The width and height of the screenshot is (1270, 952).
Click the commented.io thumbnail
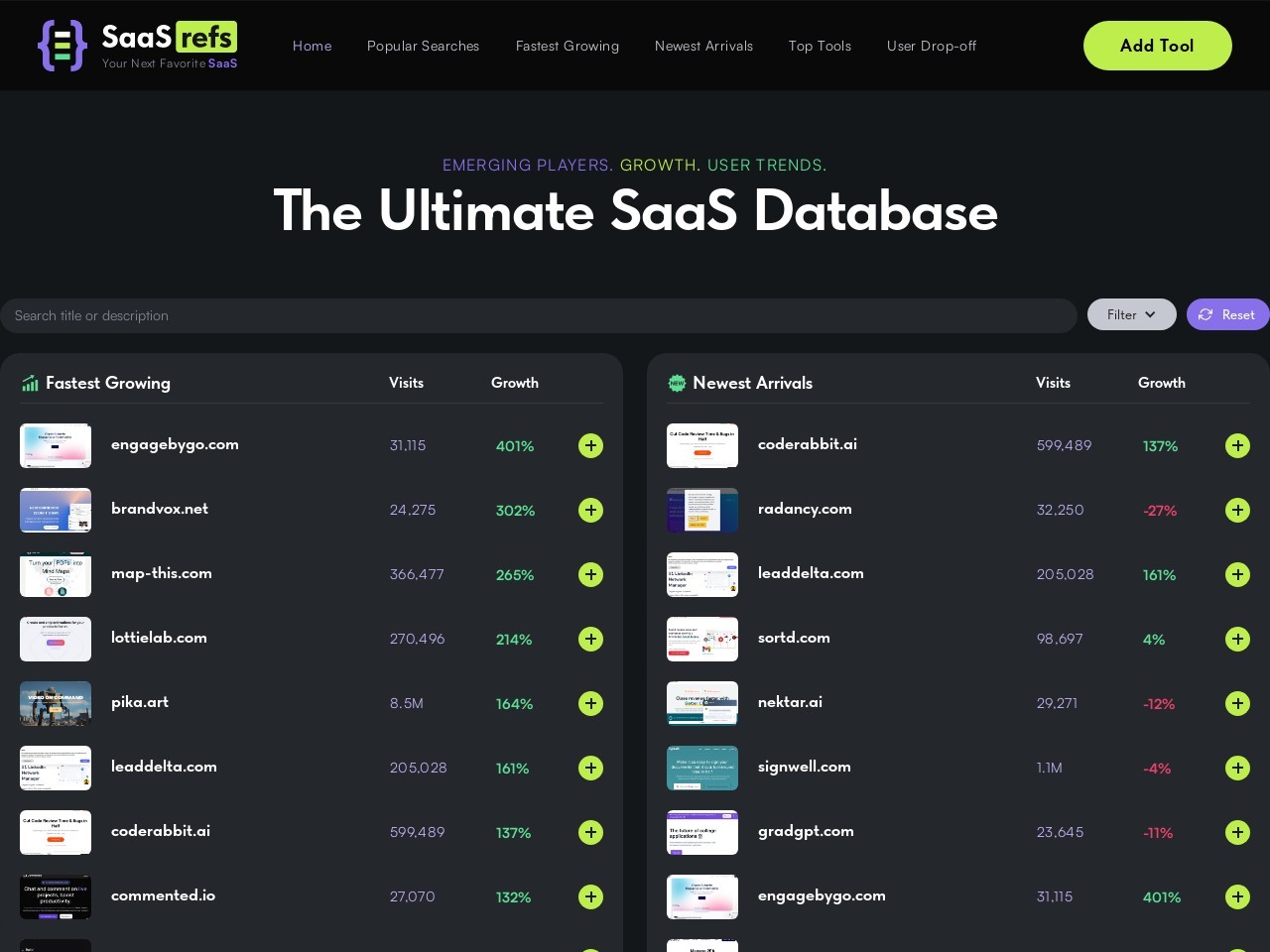pos(56,897)
